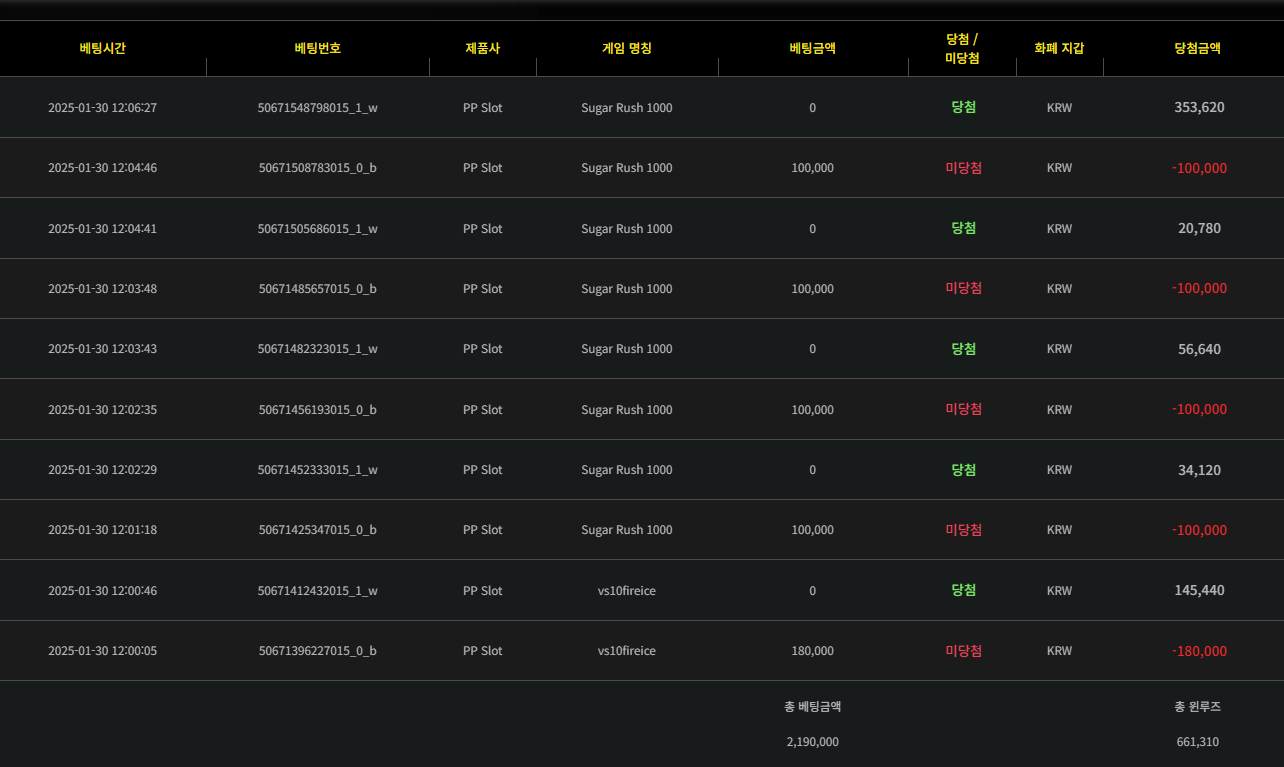Viewport: 1284px width, 767px height.
Task: Click the 제품사 column header
Action: click(x=483, y=48)
